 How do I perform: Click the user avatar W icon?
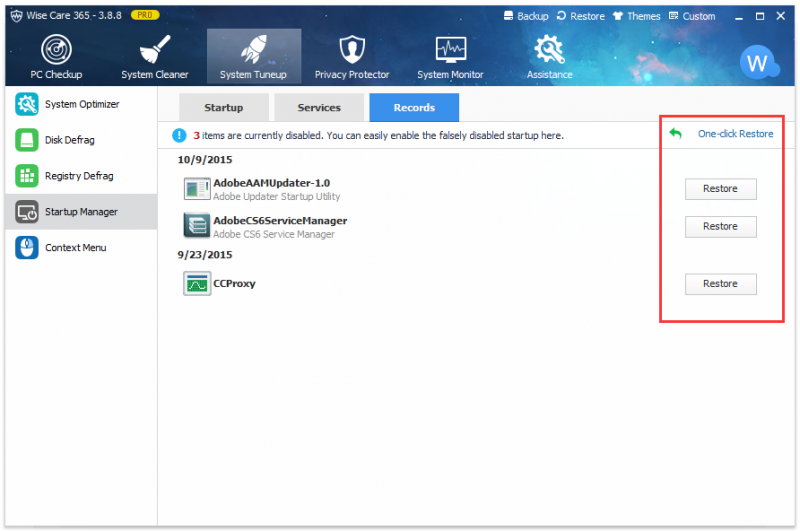759,62
